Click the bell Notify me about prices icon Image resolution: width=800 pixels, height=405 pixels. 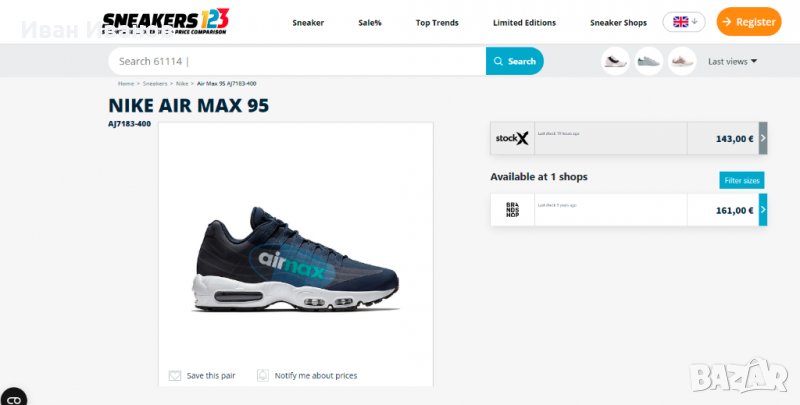click(x=263, y=375)
